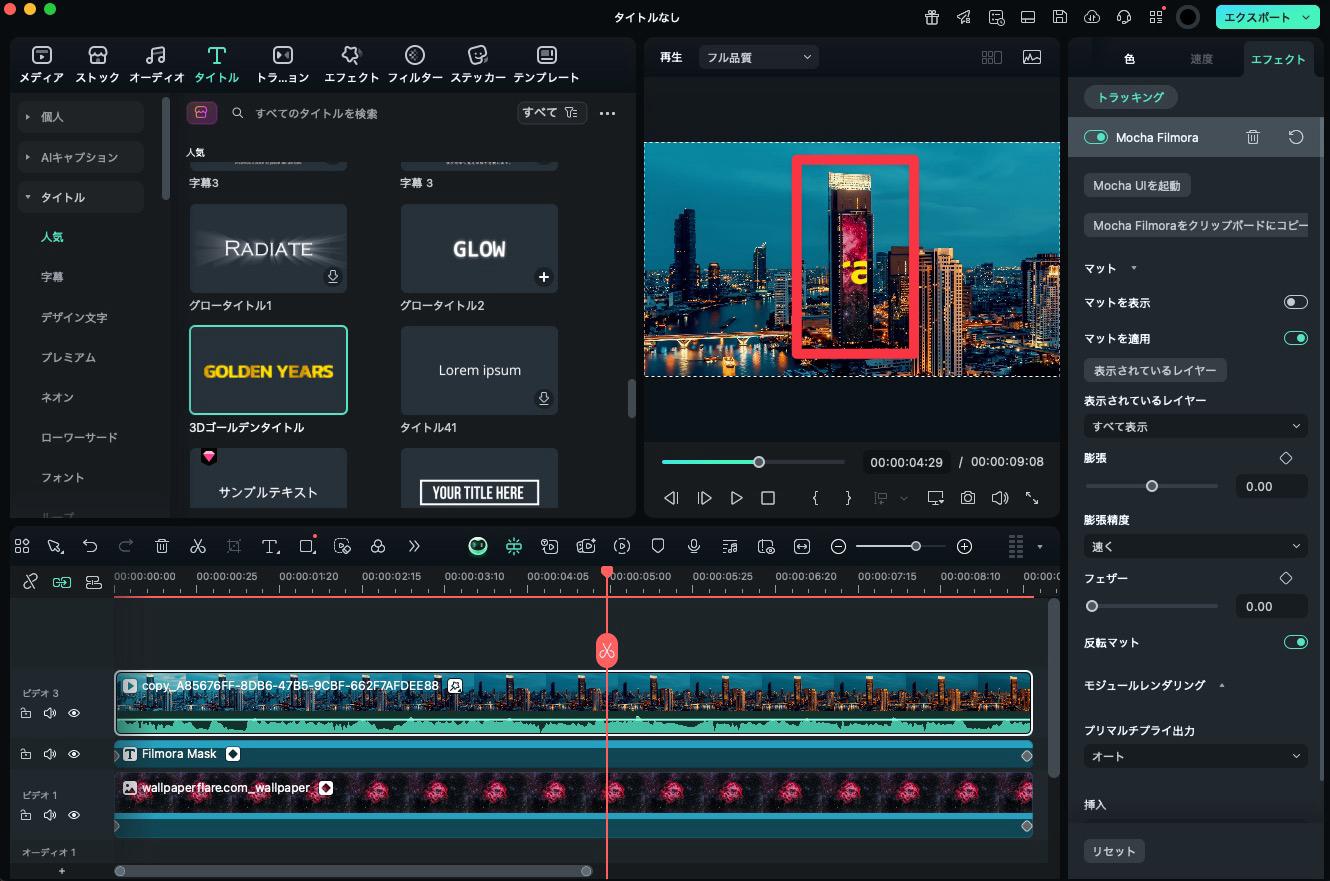This screenshot has height=881, width=1330.
Task: Expand the preview to fullscreen icon
Action: 1032,497
